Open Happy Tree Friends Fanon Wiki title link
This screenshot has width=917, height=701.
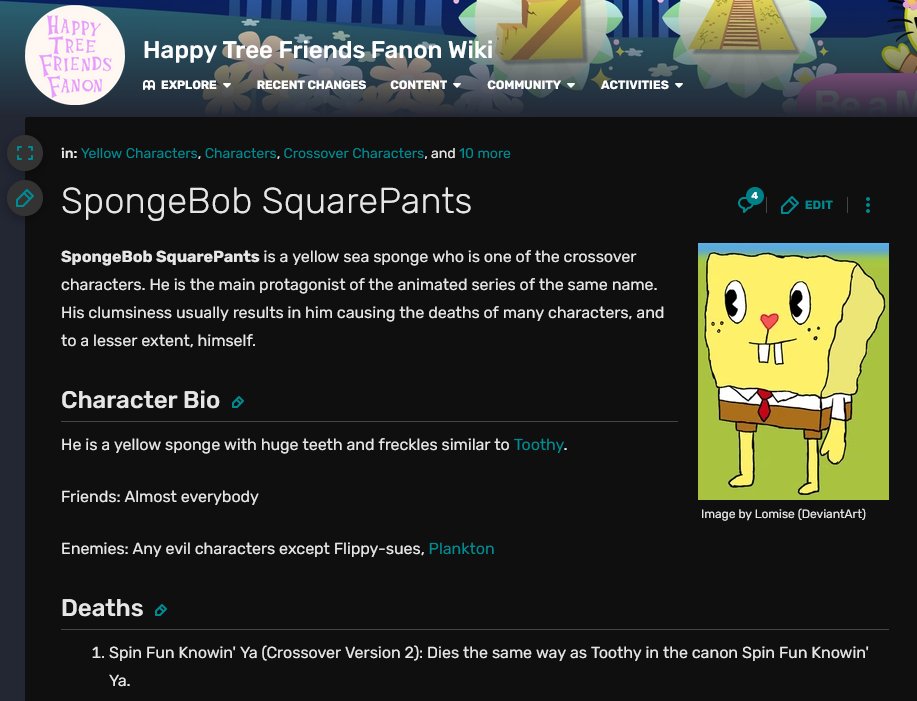(318, 50)
